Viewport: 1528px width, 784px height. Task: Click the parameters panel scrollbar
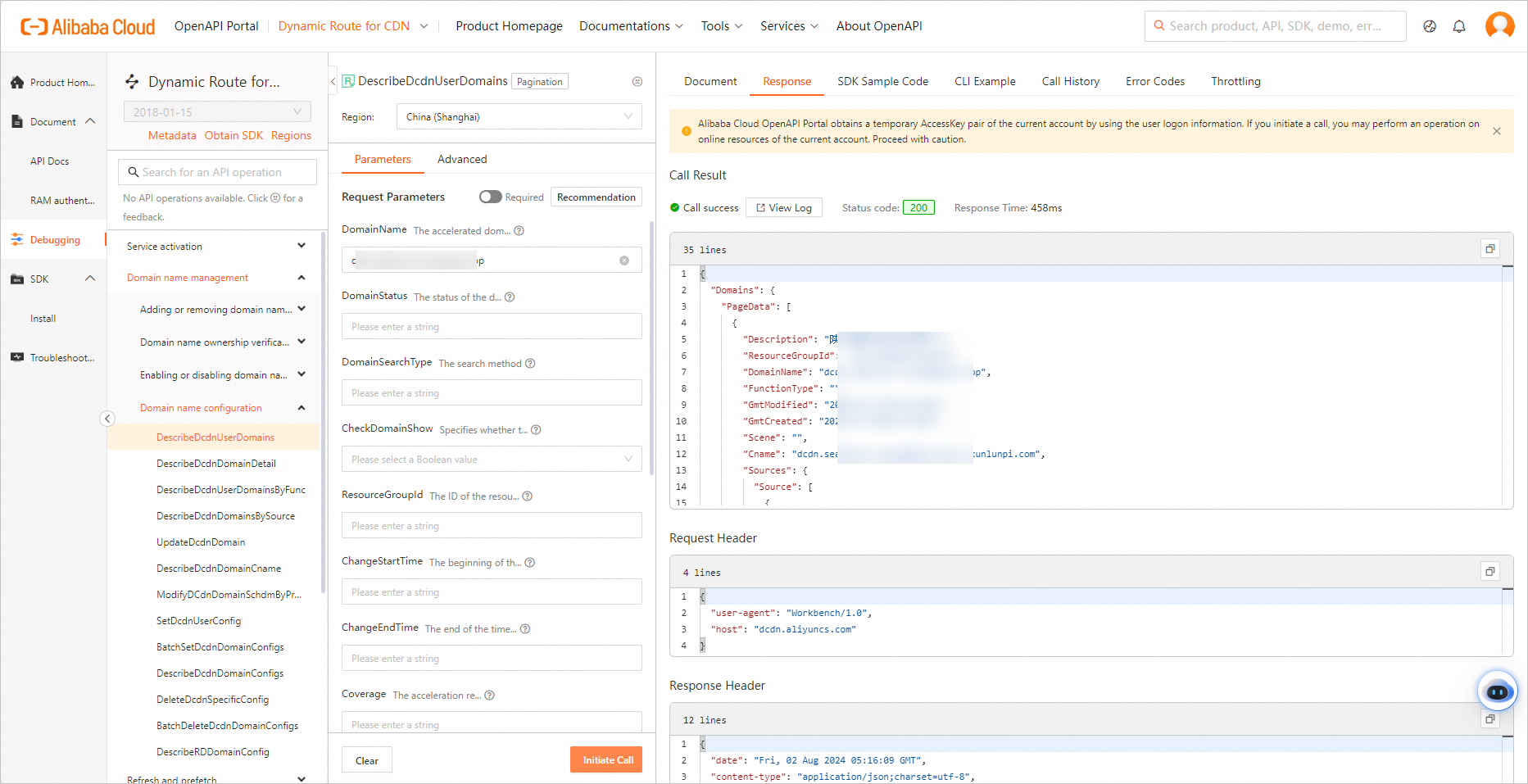coord(652,348)
